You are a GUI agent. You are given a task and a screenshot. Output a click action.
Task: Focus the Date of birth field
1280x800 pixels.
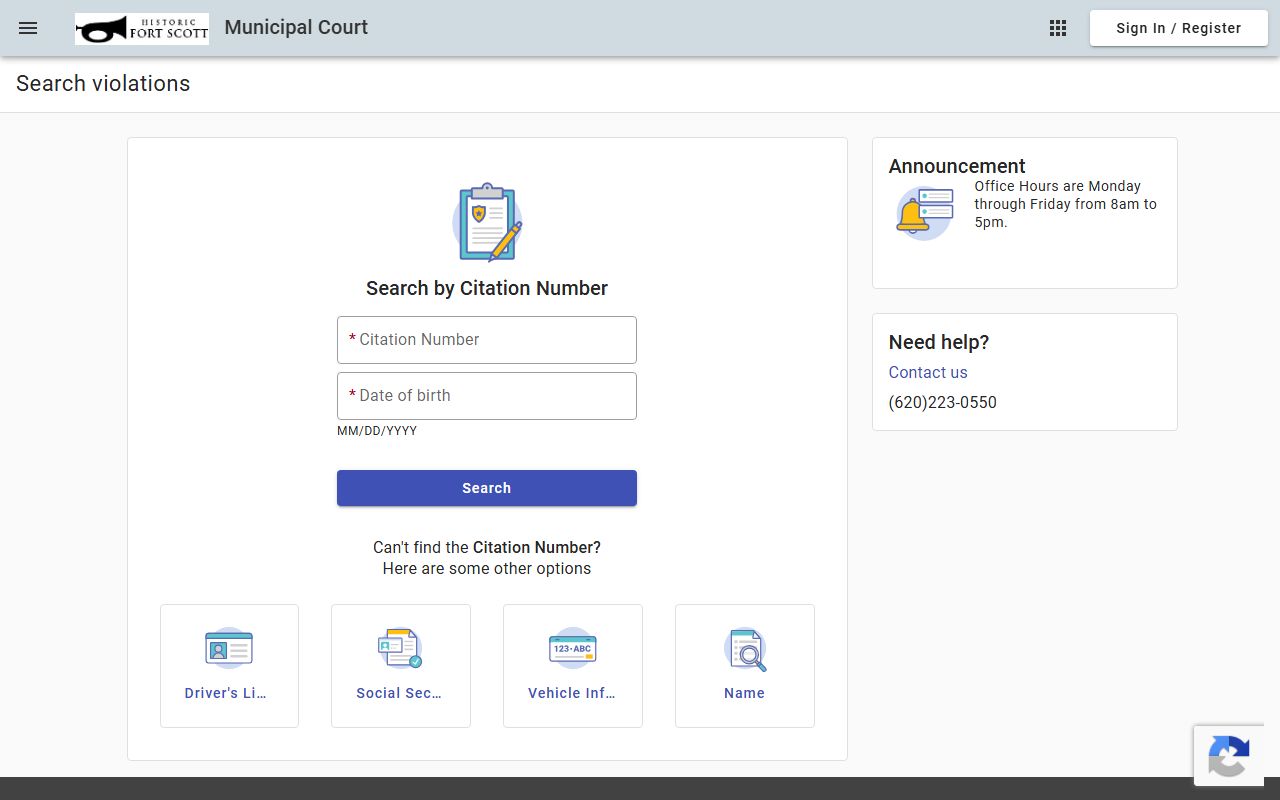[487, 396]
